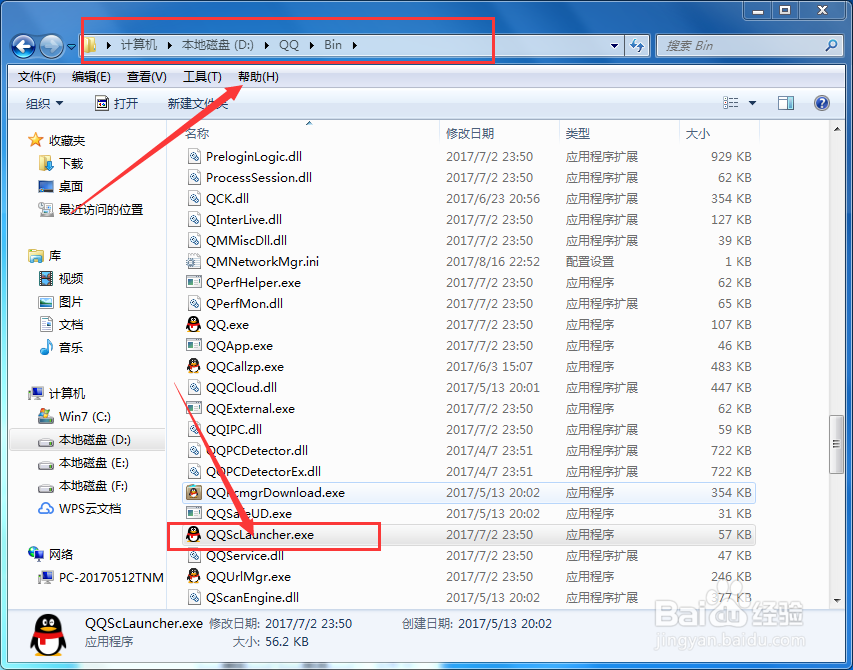
Task: Select the PreloginLogic.dll file icon
Action: pos(194,157)
